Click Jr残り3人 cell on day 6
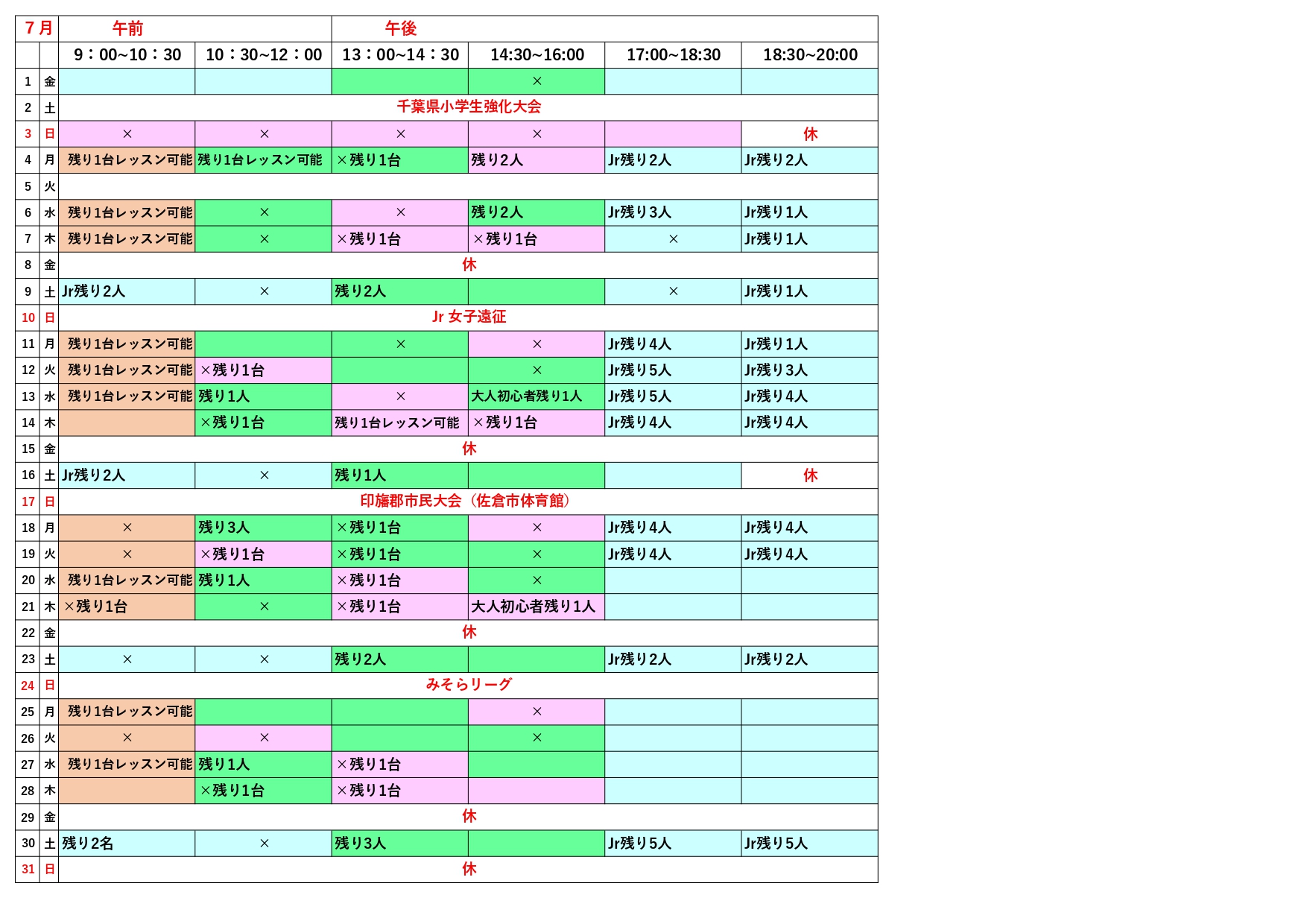The image size is (1307, 924). [x=674, y=212]
